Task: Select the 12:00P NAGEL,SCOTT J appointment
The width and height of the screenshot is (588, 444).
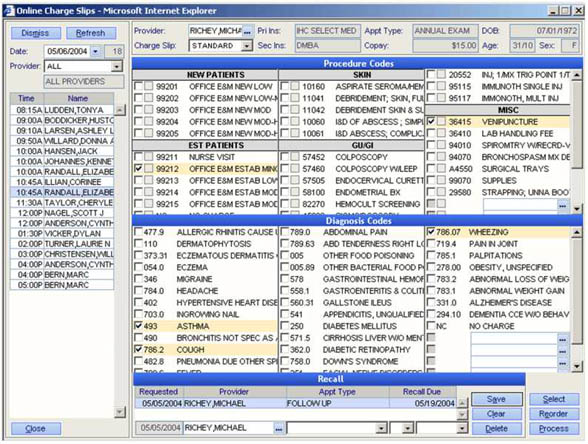Action: point(62,213)
